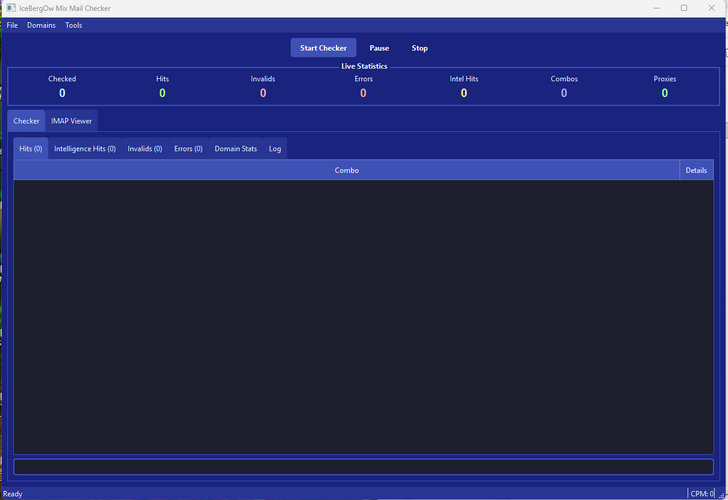The height and width of the screenshot is (500, 728).
Task: Select the Hits (0) tab
Action: 31,149
